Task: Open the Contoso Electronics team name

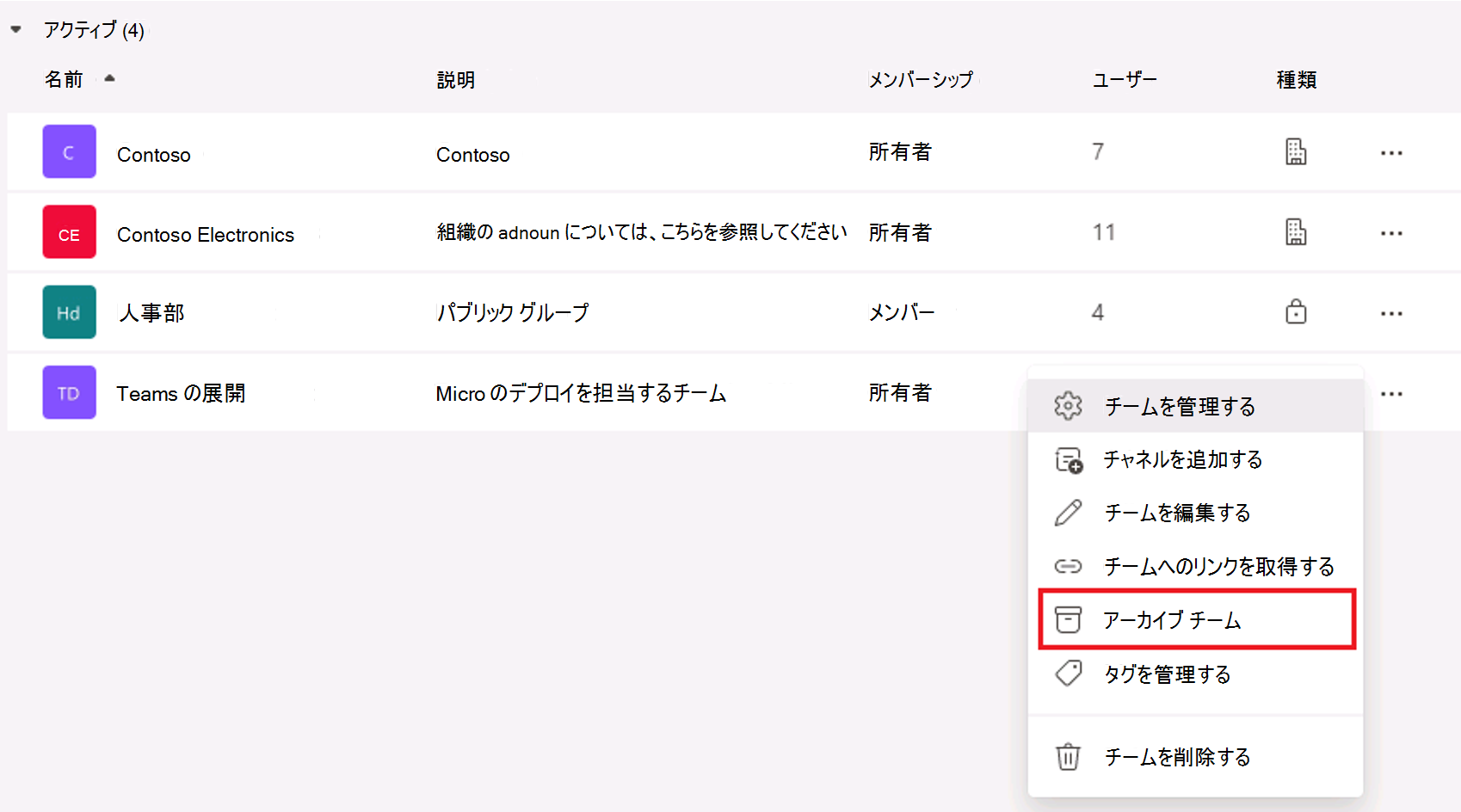Action: point(206,235)
